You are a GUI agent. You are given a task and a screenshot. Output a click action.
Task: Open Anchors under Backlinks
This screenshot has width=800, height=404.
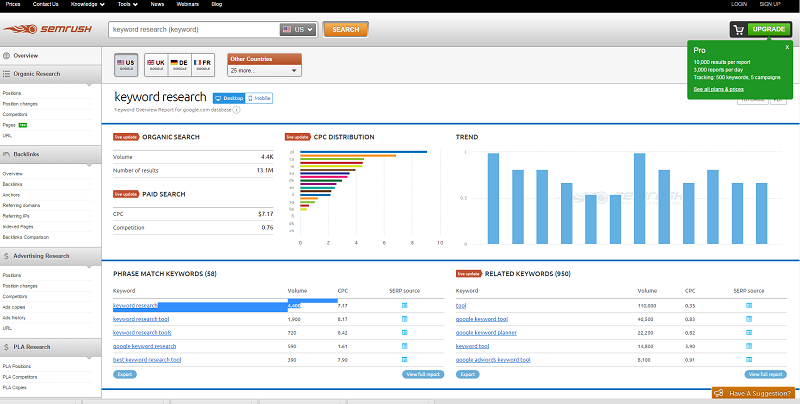pos(11,195)
